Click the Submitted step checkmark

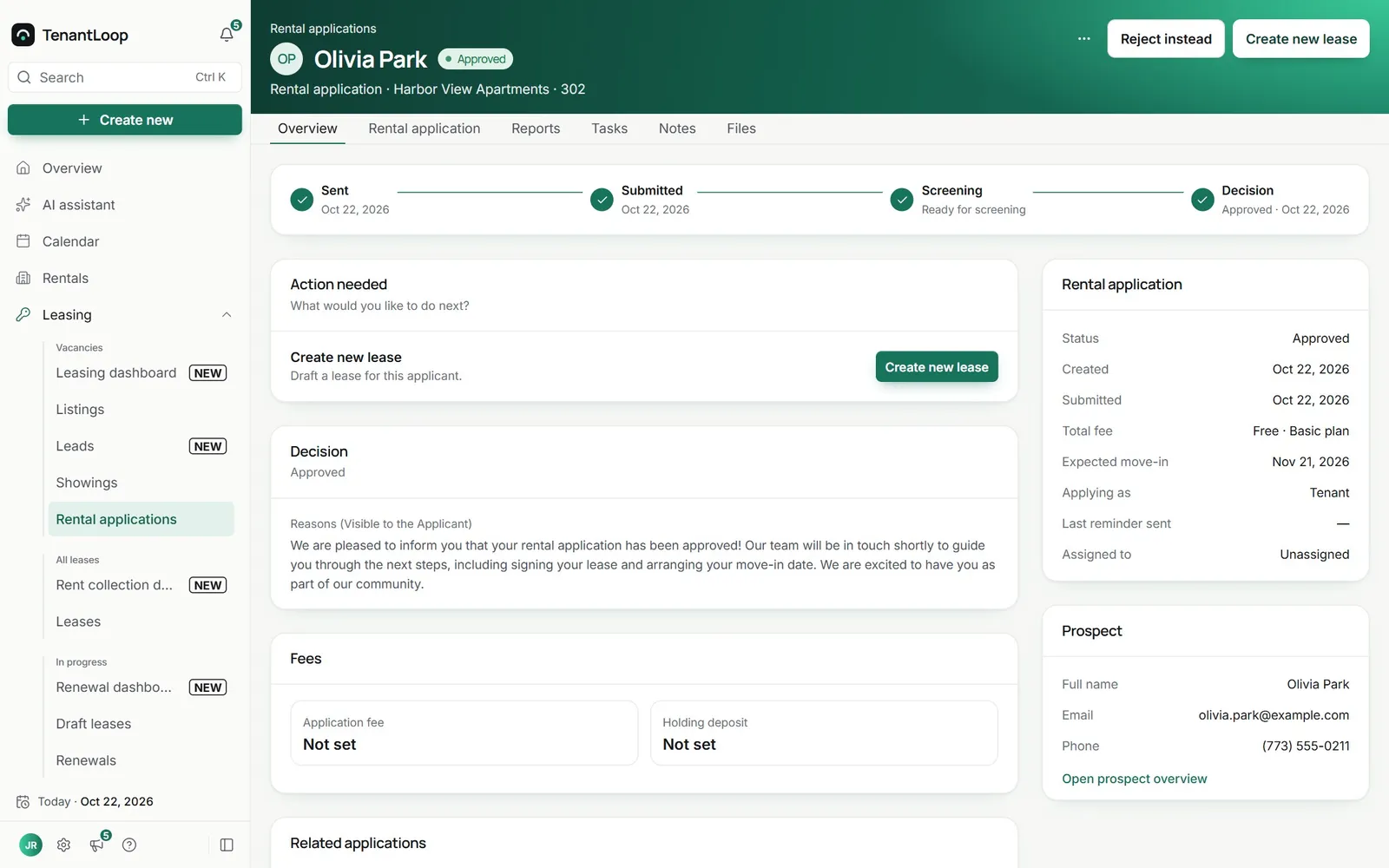pyautogui.click(x=602, y=200)
